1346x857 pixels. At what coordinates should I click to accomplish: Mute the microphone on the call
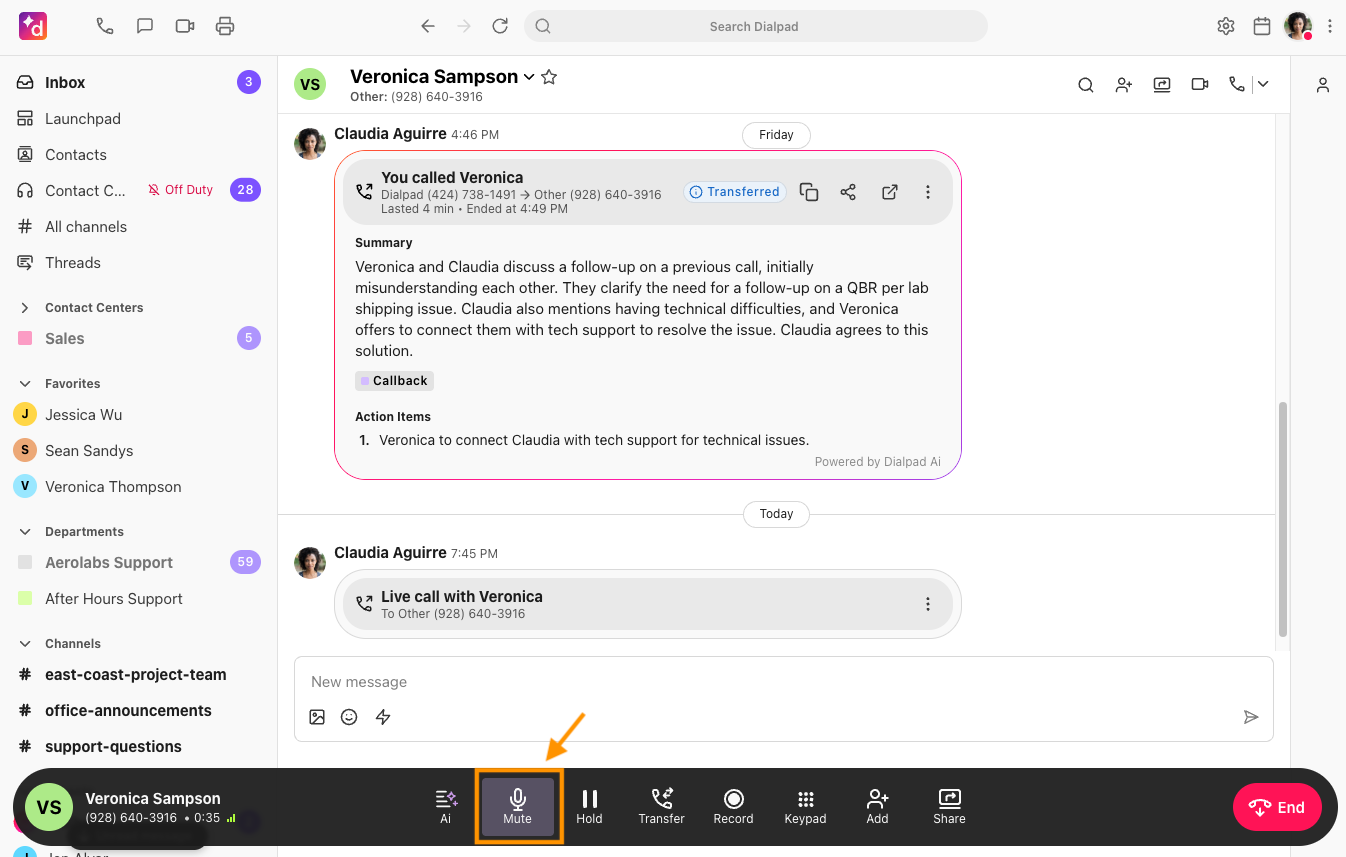[x=518, y=807]
